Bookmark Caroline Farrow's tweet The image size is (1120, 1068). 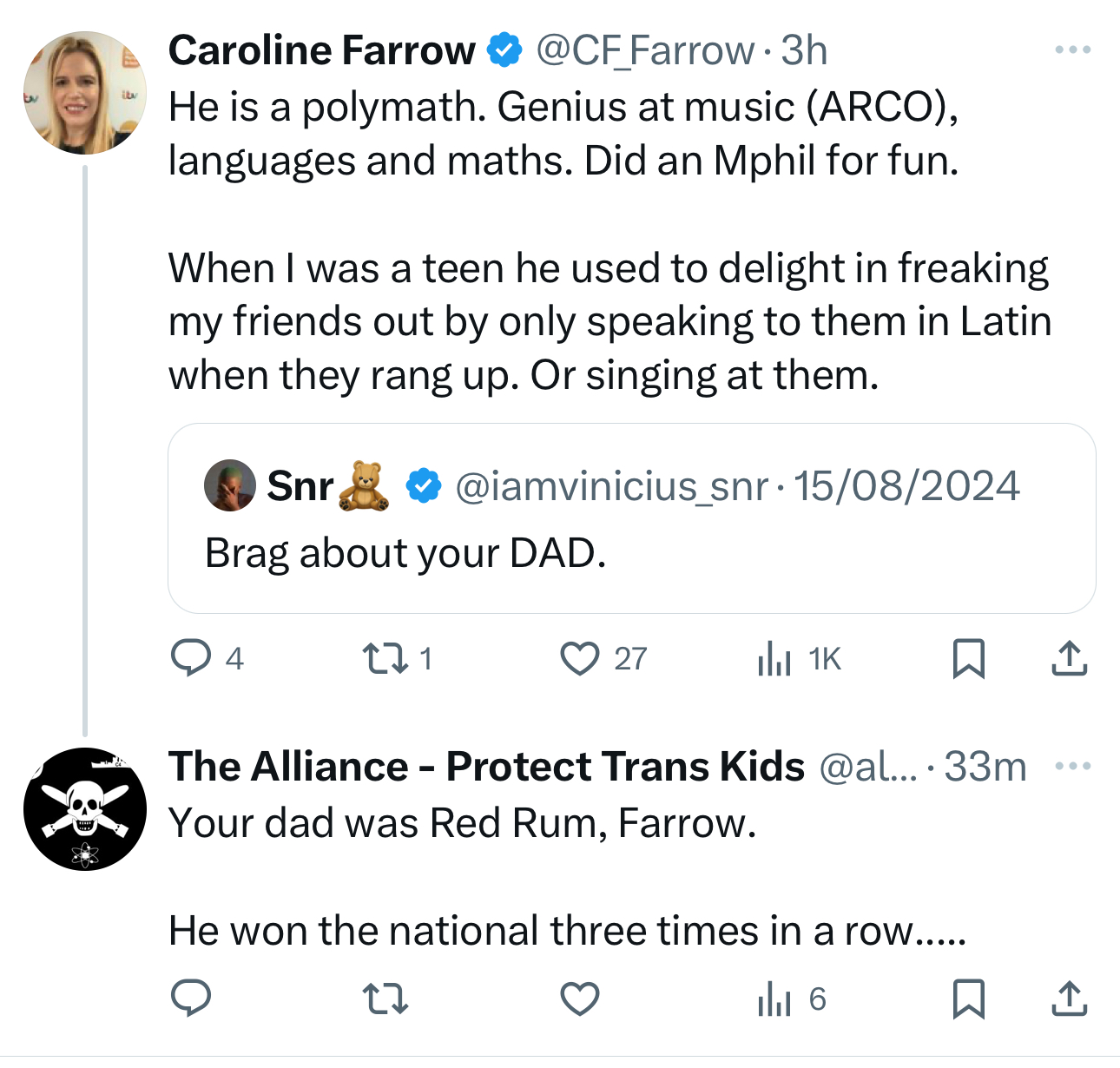[x=968, y=658]
